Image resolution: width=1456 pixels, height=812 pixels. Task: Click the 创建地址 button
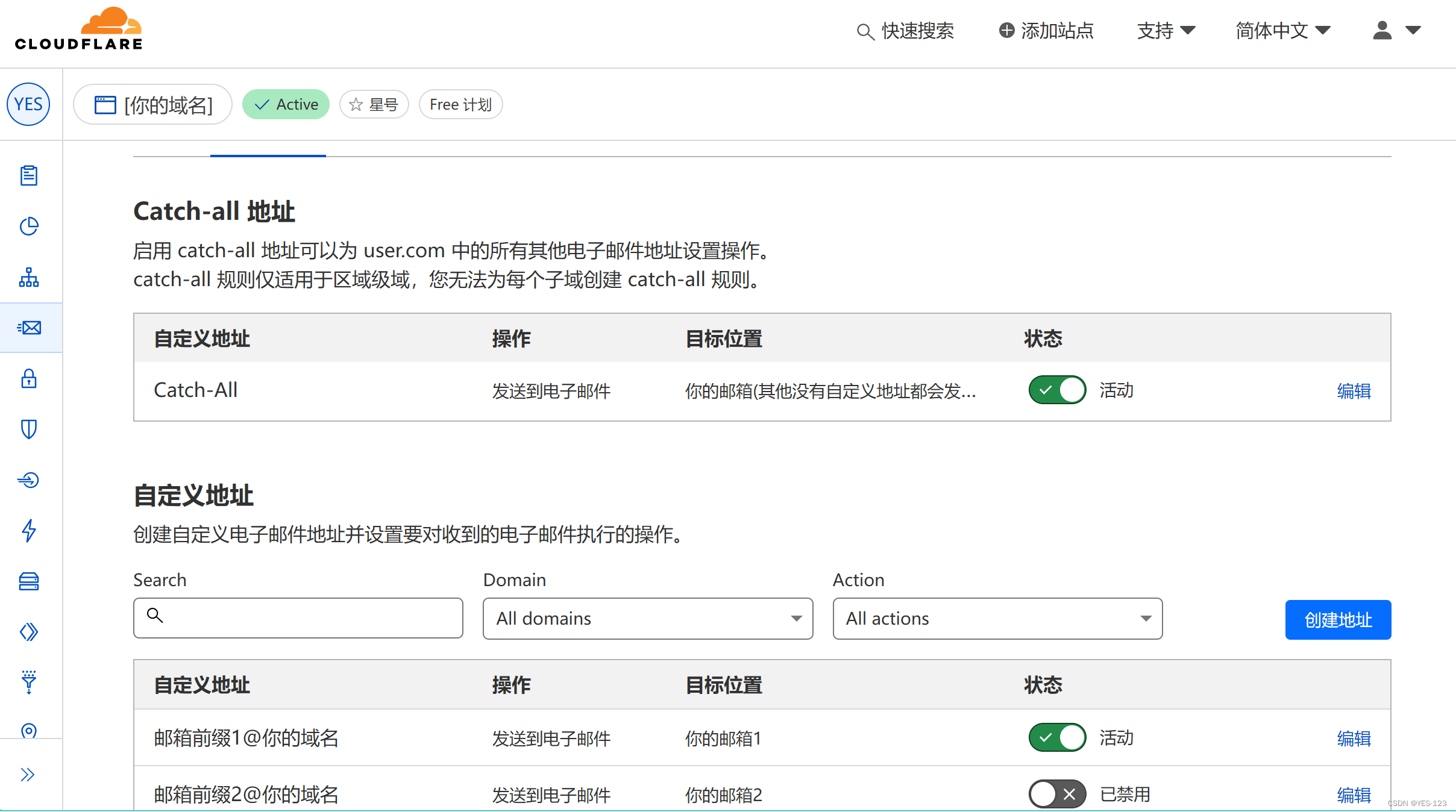pos(1338,620)
